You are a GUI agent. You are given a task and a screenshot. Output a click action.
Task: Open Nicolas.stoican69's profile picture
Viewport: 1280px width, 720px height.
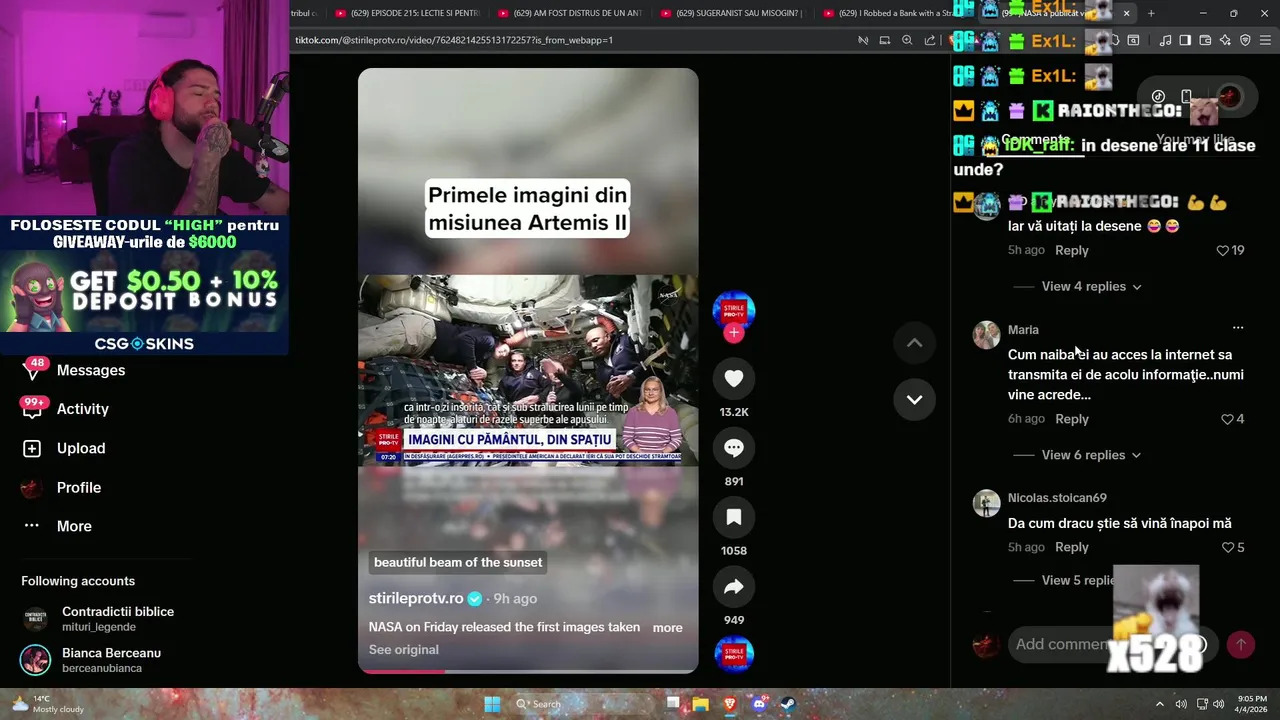[x=987, y=503]
